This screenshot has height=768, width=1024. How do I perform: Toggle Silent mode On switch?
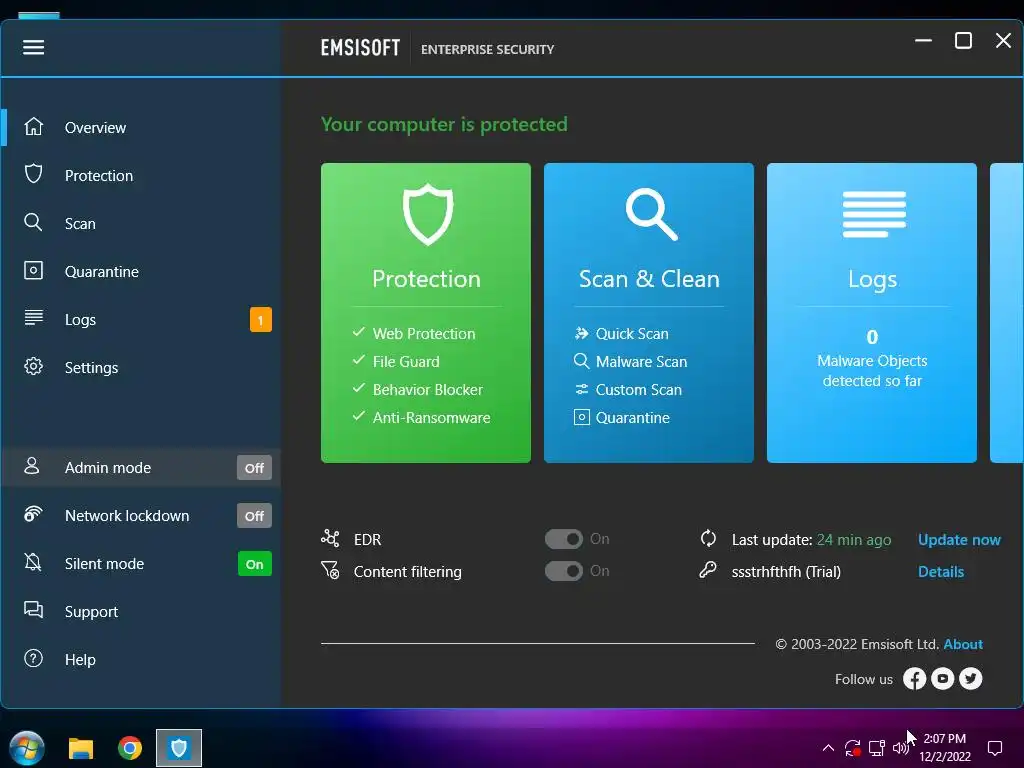[x=254, y=564]
